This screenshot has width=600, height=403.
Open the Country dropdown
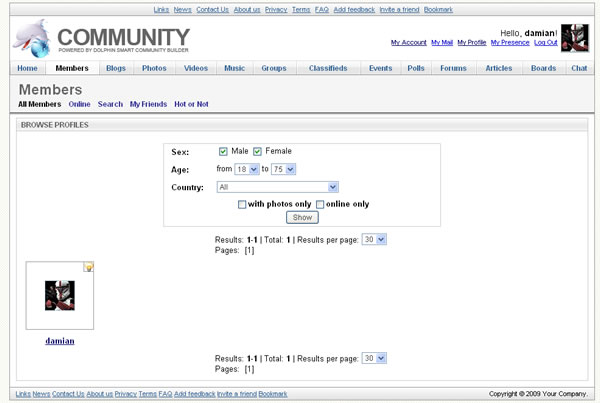click(278, 186)
